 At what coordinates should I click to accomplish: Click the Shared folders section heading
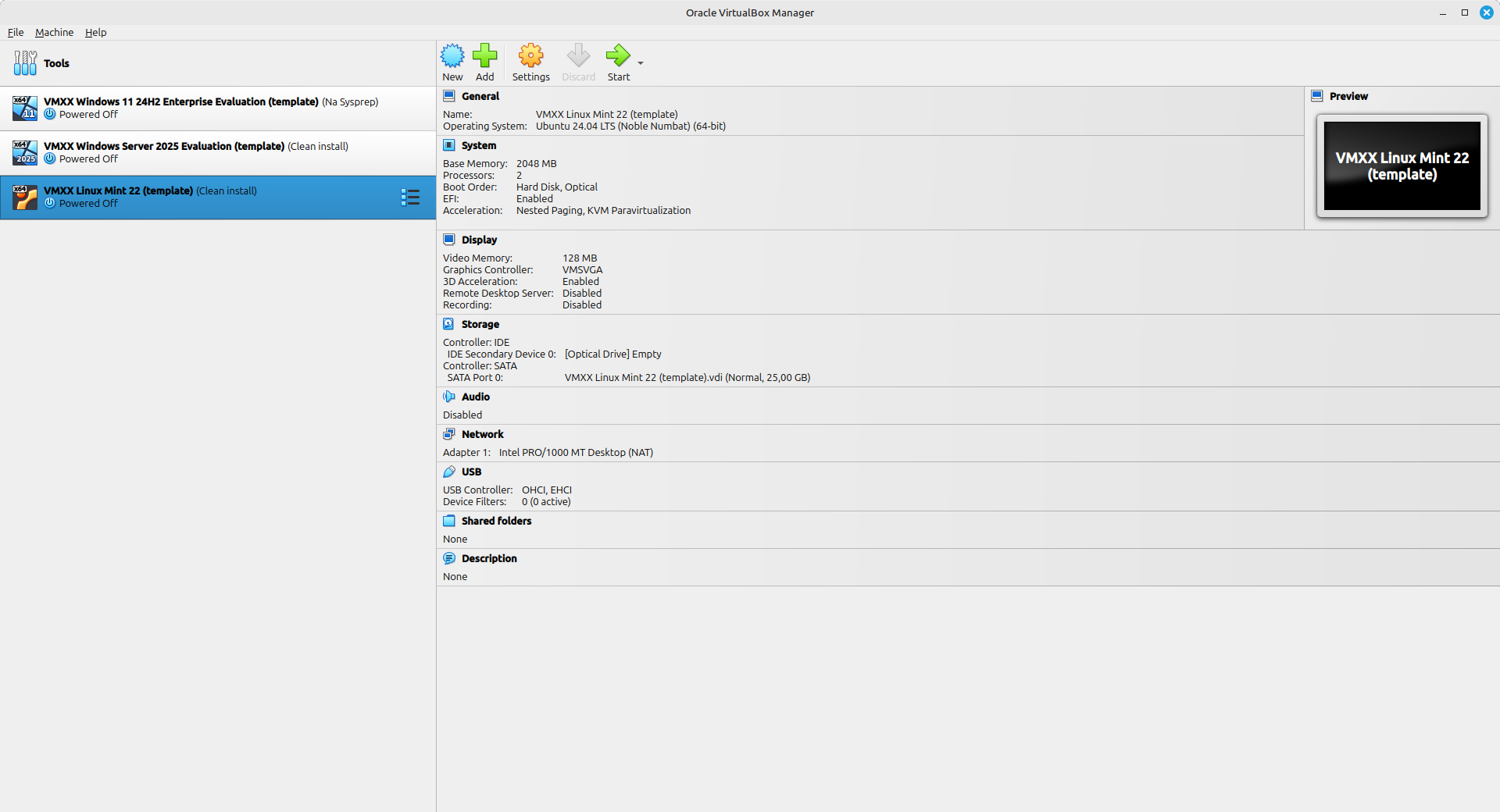click(496, 521)
